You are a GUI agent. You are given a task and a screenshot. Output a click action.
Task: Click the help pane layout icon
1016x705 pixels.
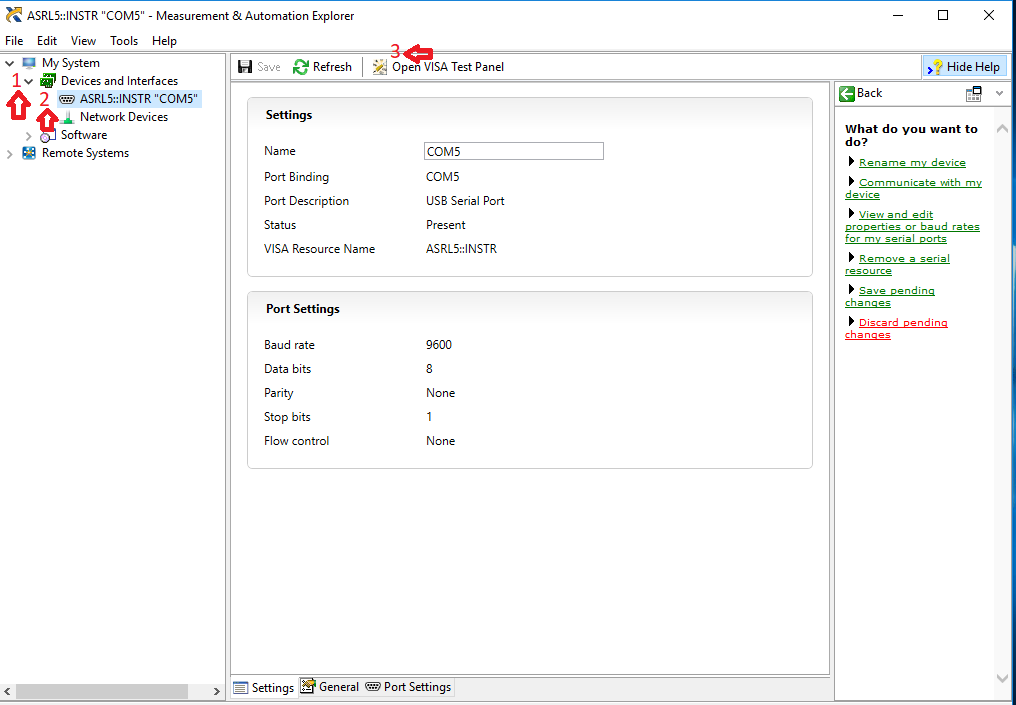(973, 94)
